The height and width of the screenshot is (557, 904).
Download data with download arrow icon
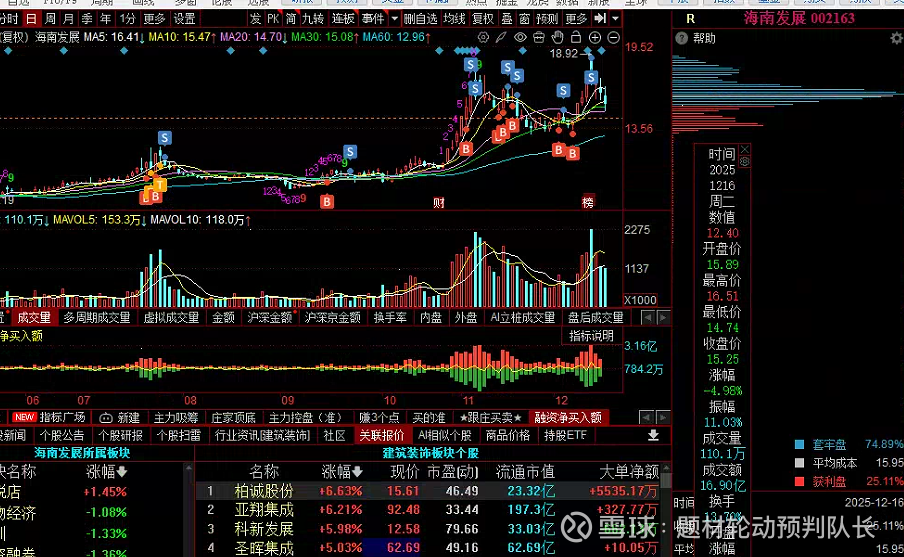[653, 435]
